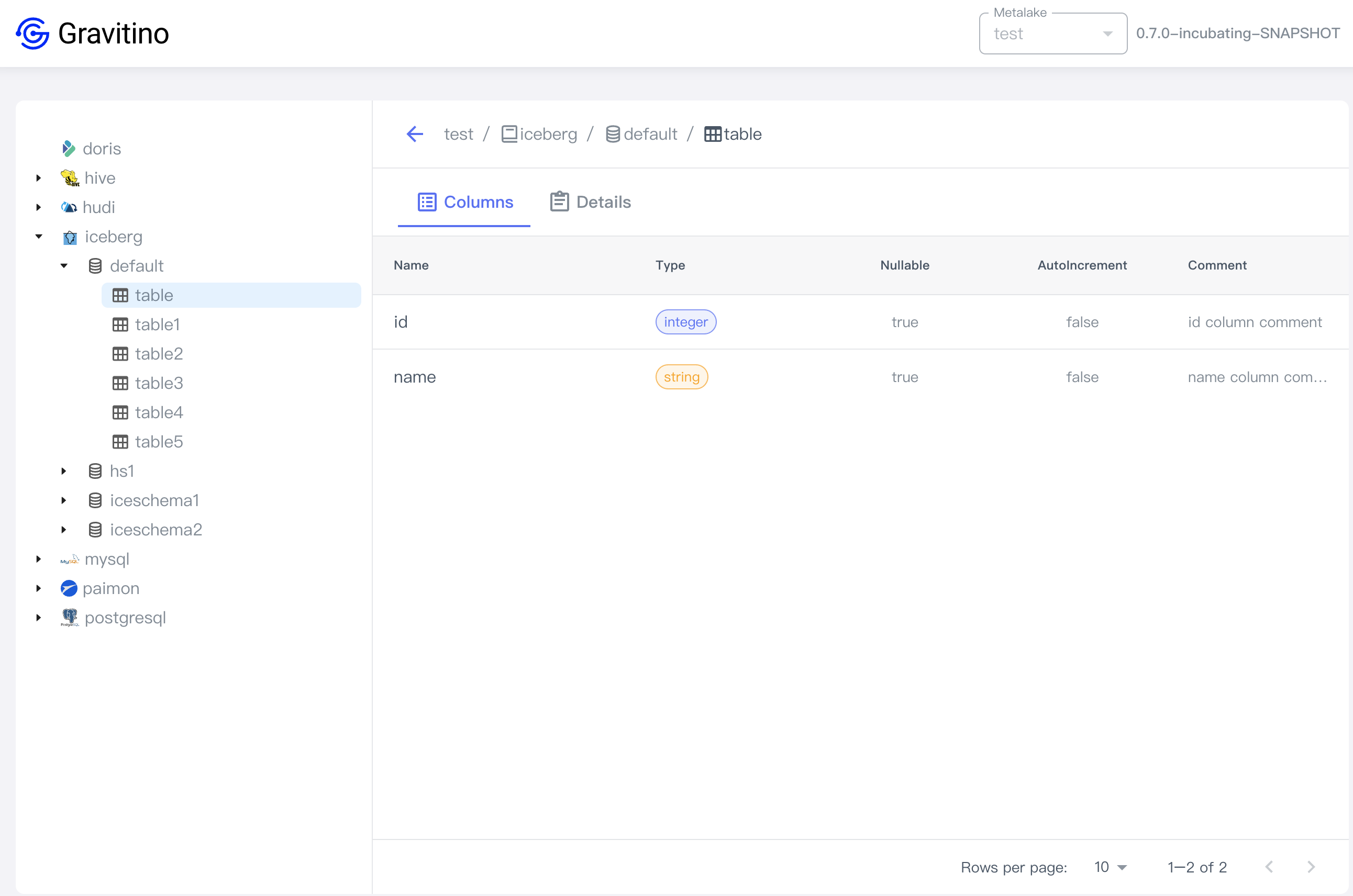Expand the iceschema1 schema node

pos(64,500)
